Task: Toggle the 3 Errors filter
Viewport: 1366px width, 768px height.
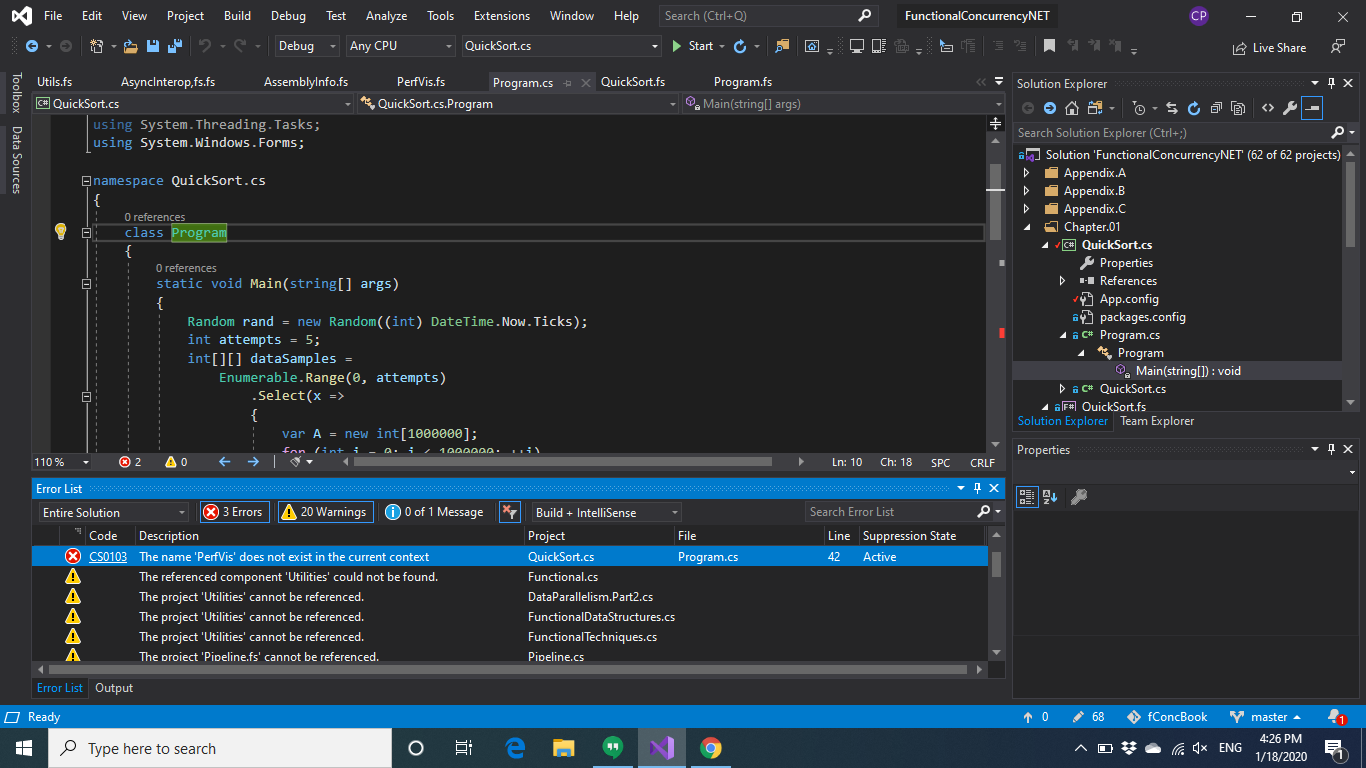Action: tap(234, 512)
